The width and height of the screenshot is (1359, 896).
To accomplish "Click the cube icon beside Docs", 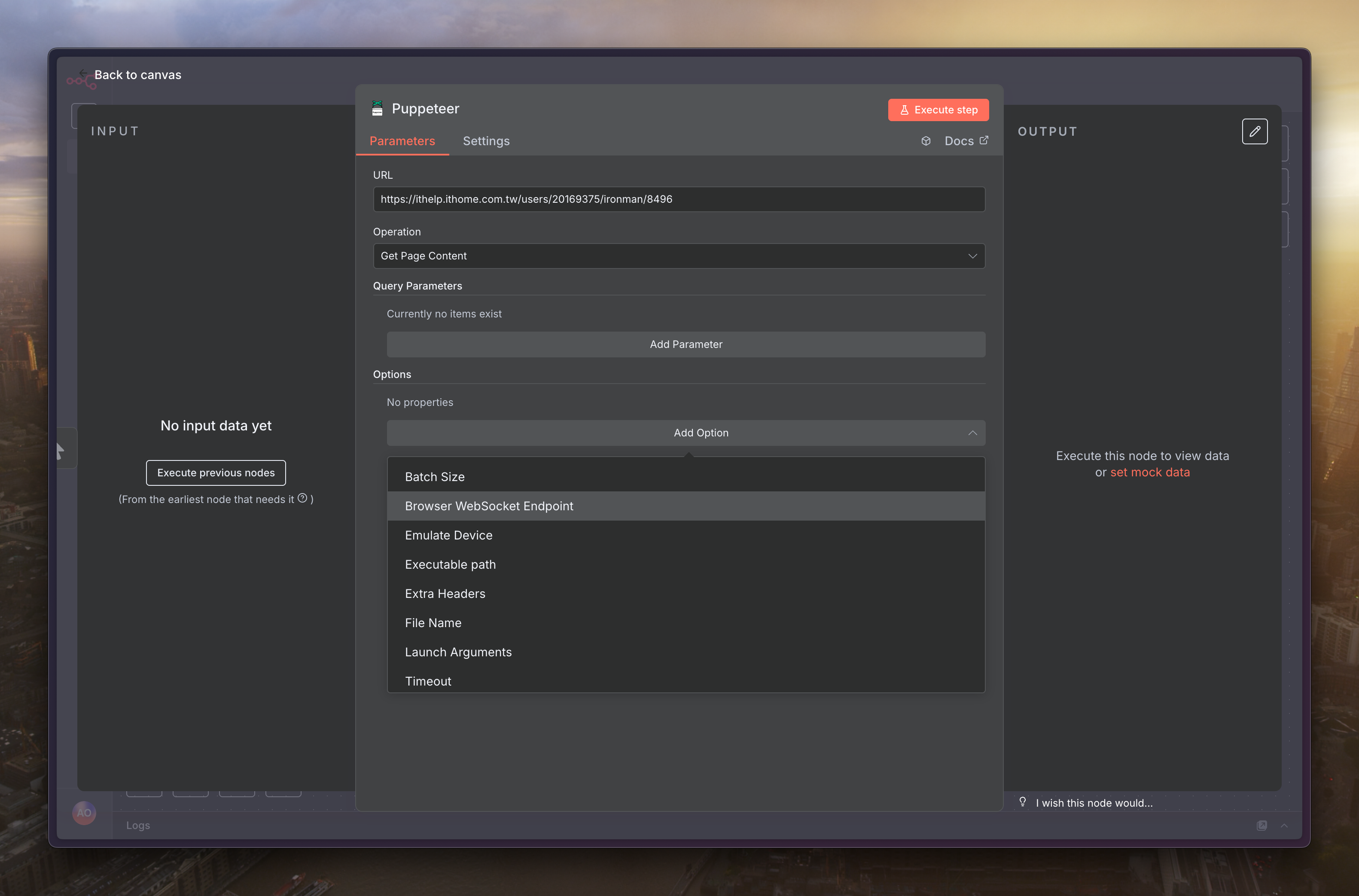I will click(x=926, y=141).
